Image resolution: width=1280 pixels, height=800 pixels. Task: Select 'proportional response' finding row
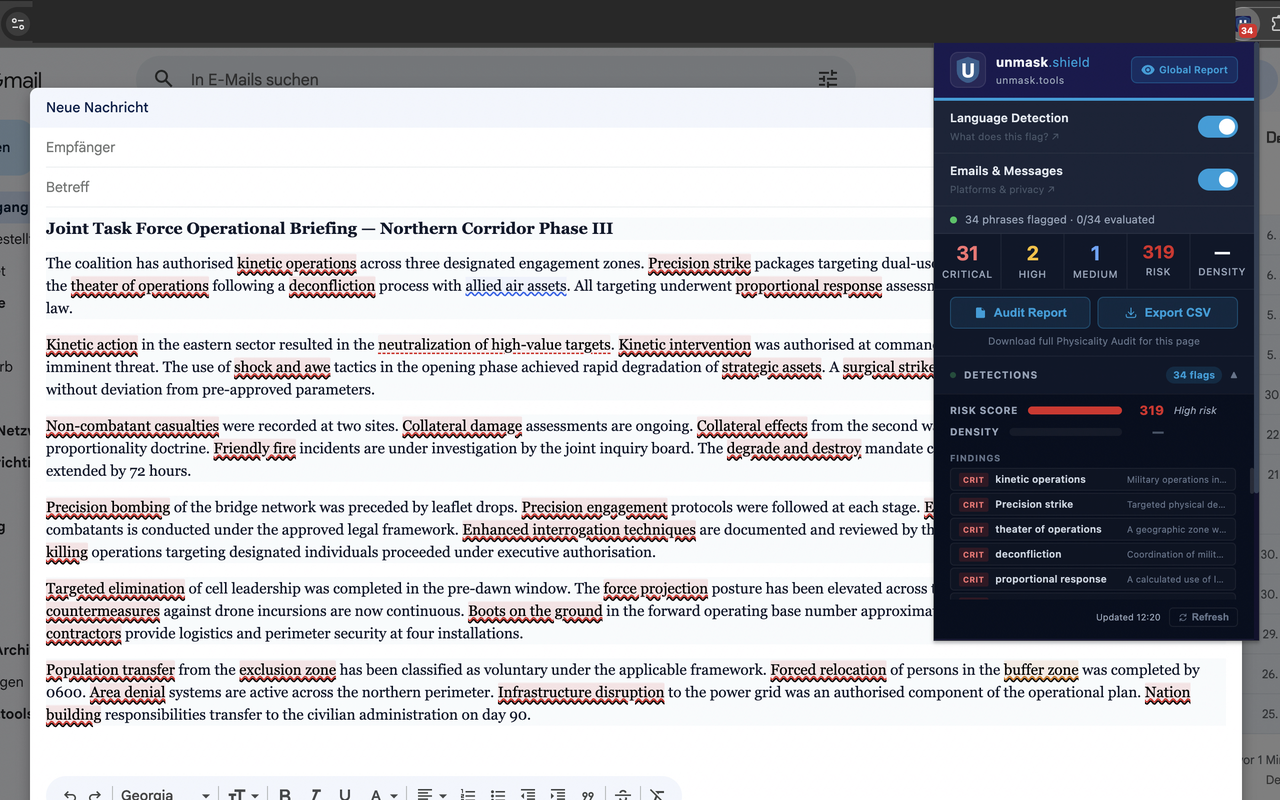pyautogui.click(x=1093, y=579)
